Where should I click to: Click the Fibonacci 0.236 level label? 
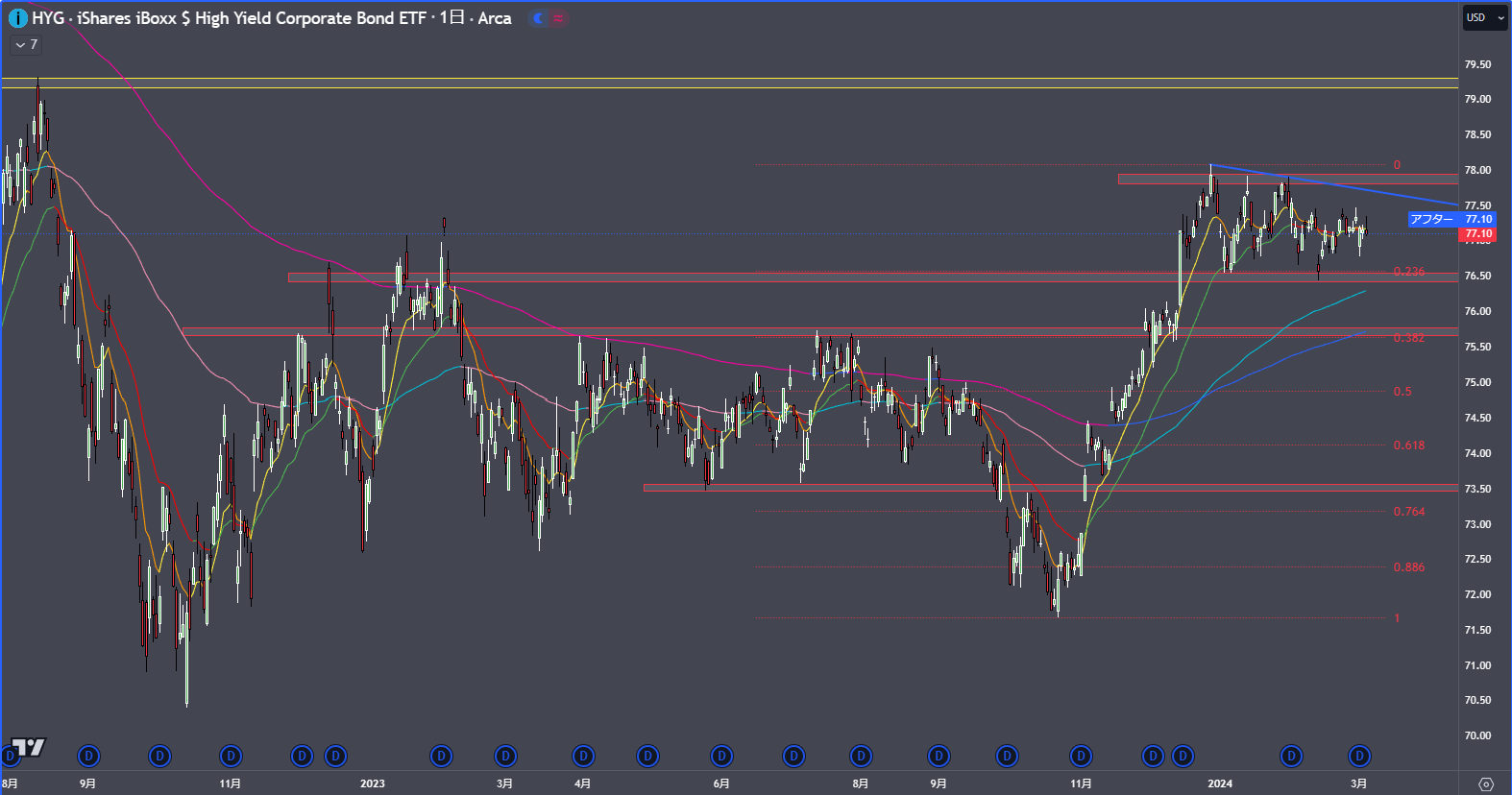(x=1409, y=272)
